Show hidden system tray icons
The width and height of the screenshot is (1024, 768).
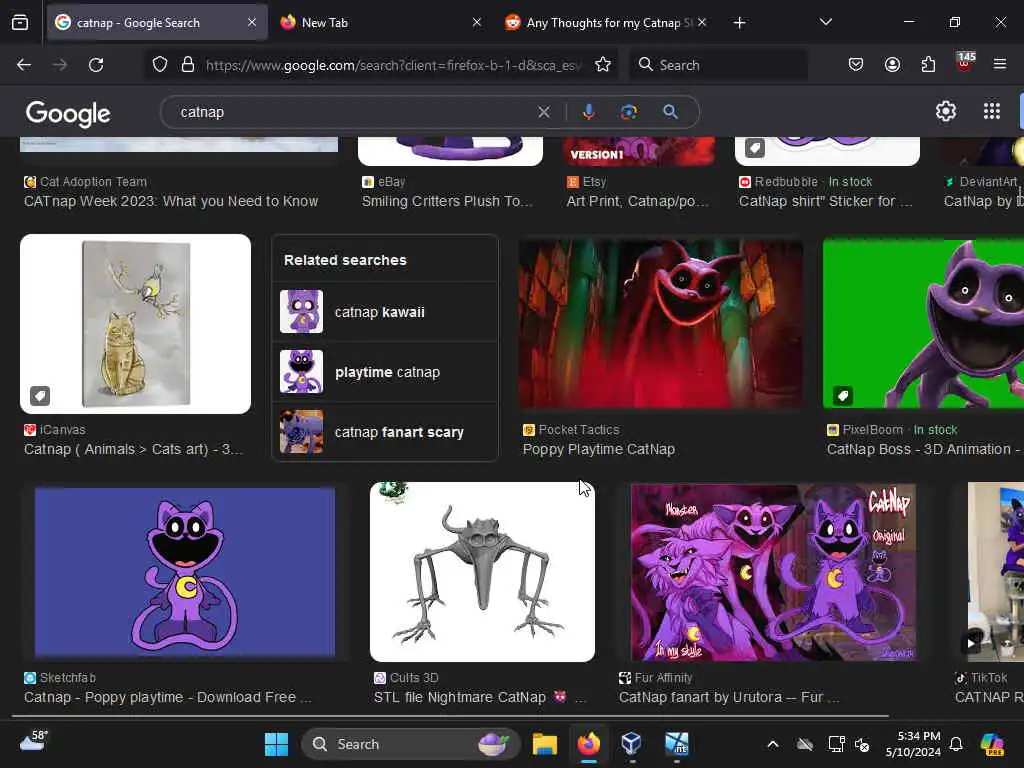click(x=773, y=744)
